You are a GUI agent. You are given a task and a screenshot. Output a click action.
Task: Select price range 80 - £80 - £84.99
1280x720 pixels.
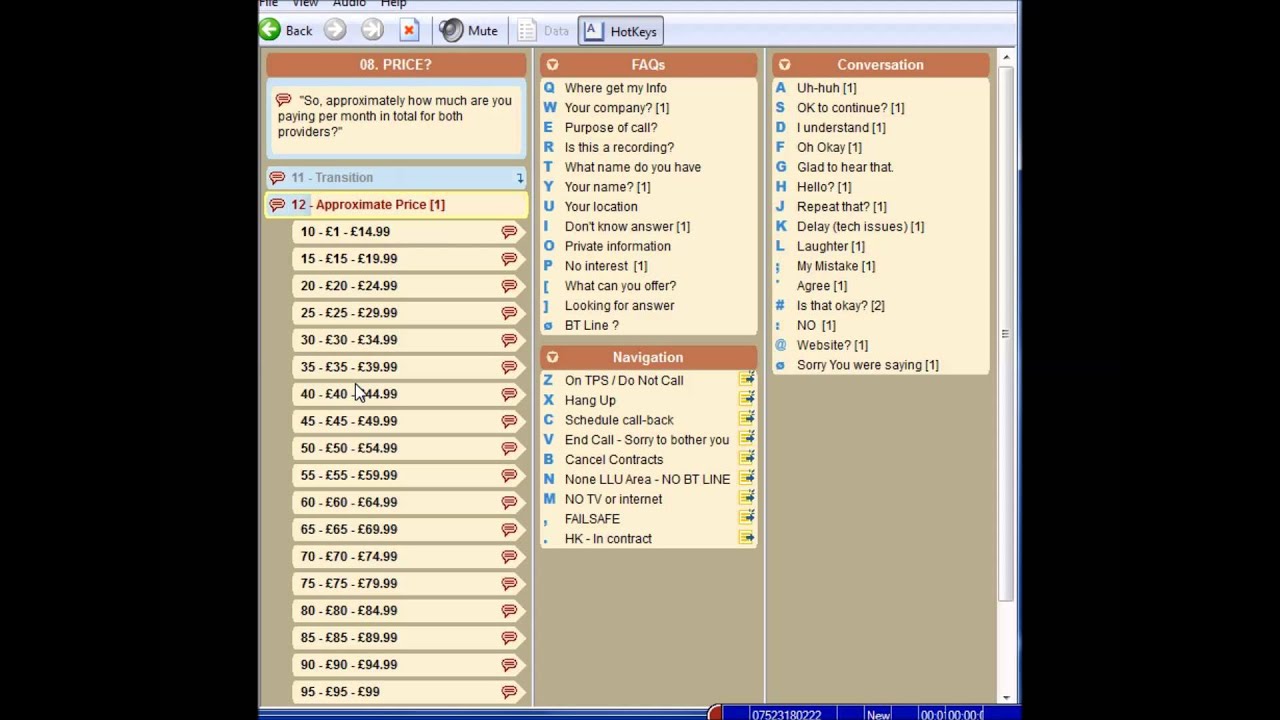point(409,610)
